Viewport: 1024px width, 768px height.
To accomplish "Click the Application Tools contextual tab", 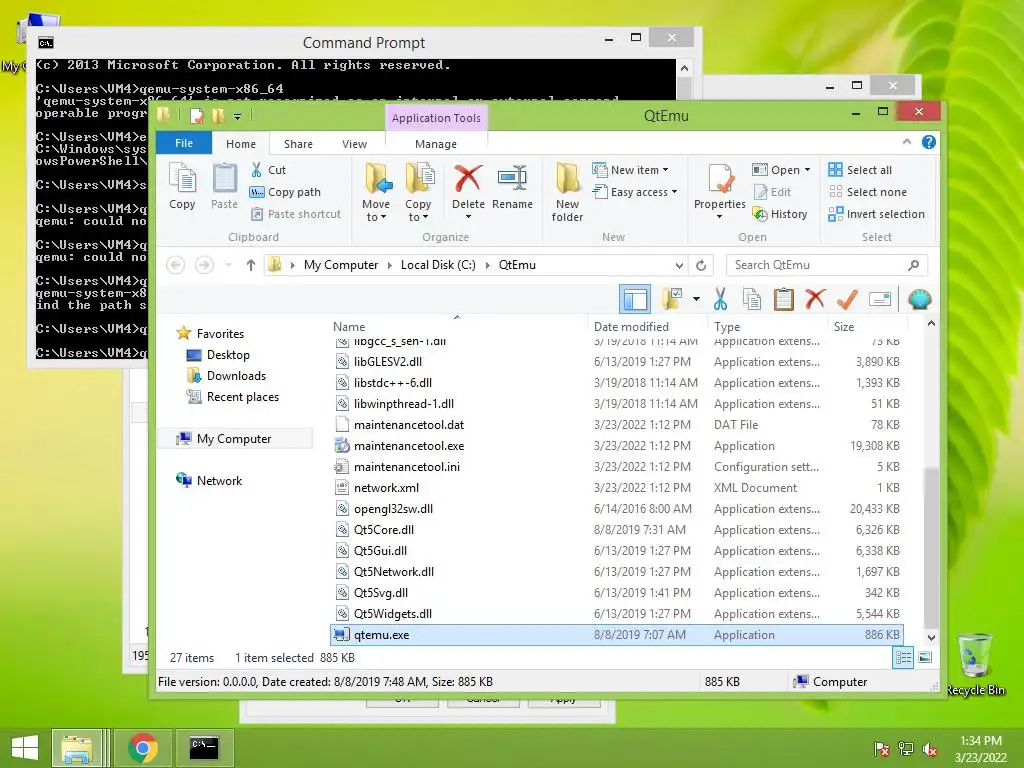I will [436, 118].
